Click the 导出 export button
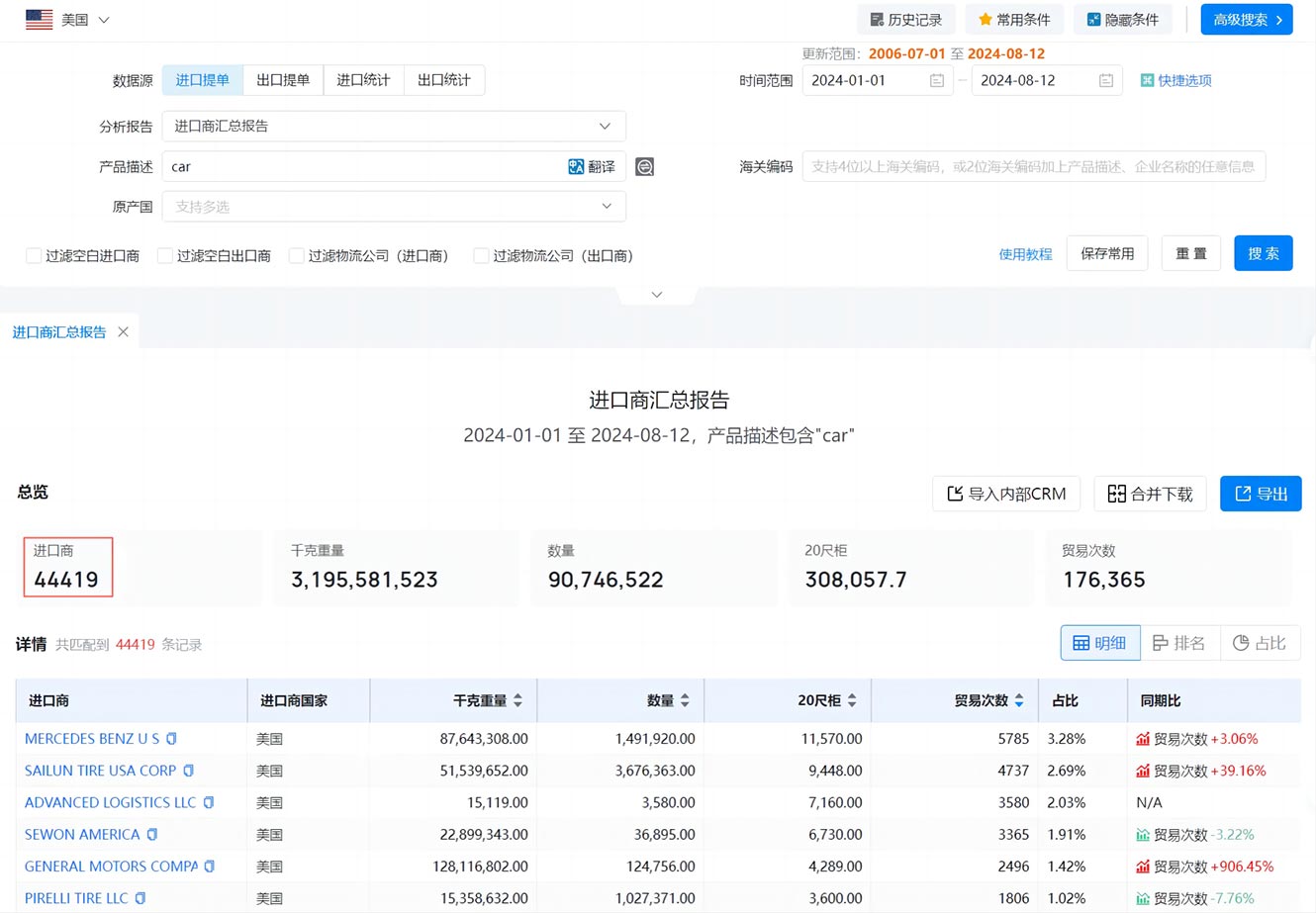 1261,494
